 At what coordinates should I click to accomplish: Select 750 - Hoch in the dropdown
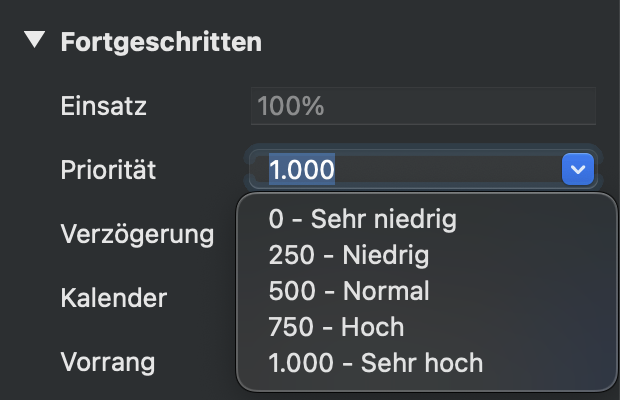[336, 326]
